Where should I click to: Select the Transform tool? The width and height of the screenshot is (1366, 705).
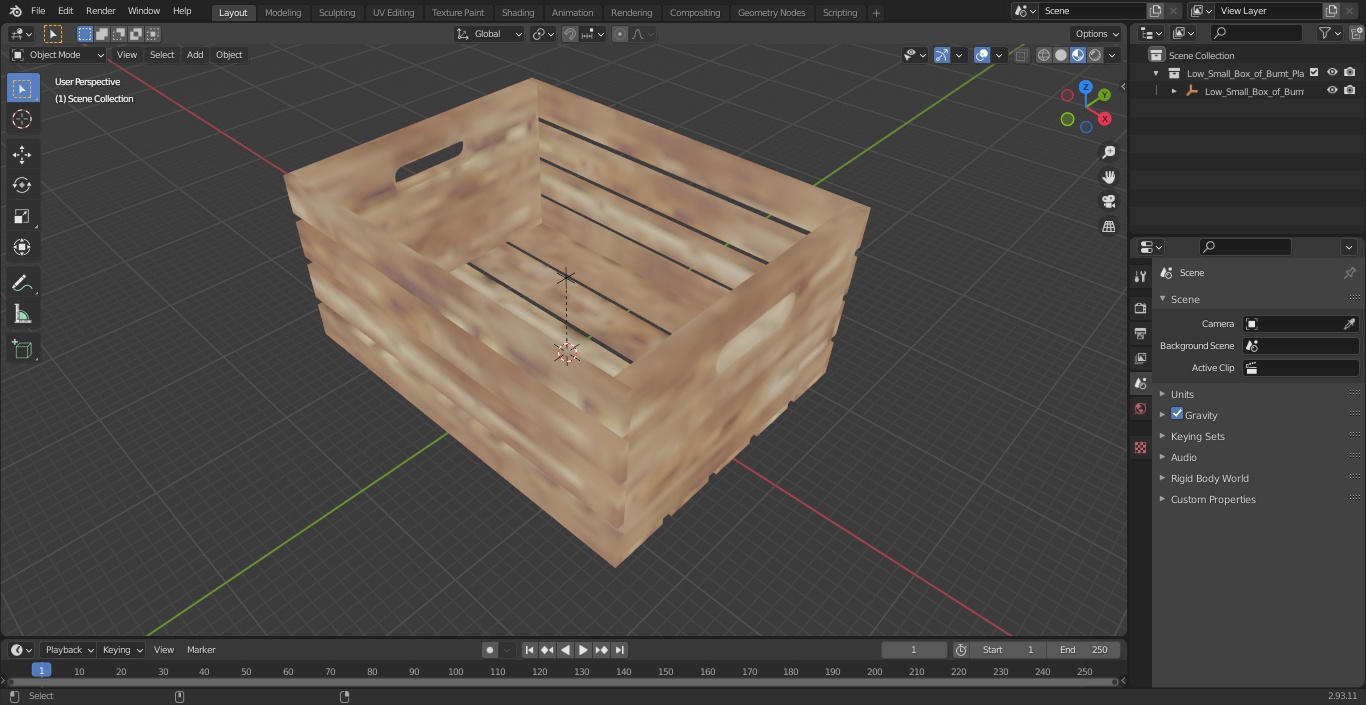(22, 247)
